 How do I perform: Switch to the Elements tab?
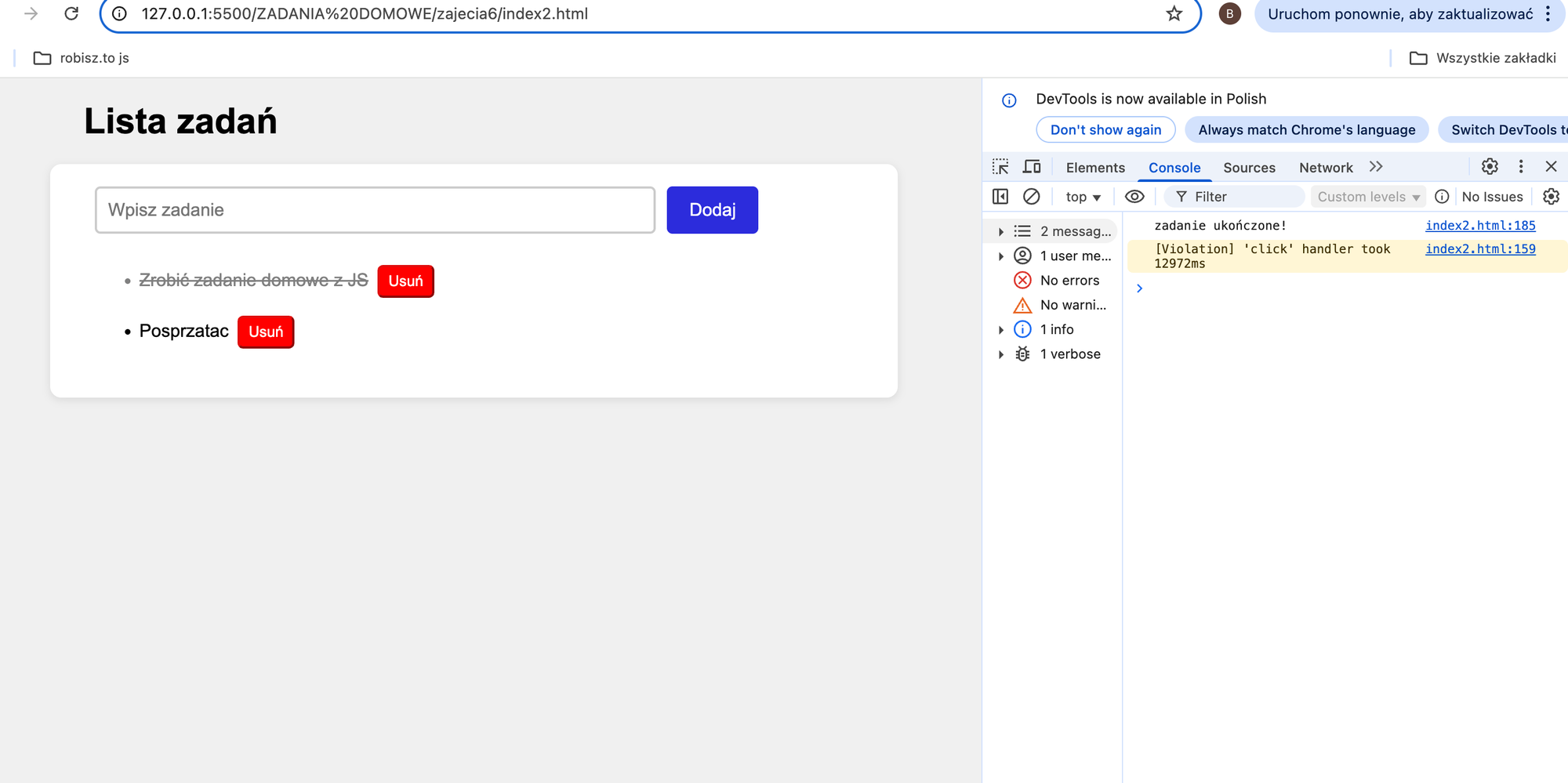tap(1094, 168)
